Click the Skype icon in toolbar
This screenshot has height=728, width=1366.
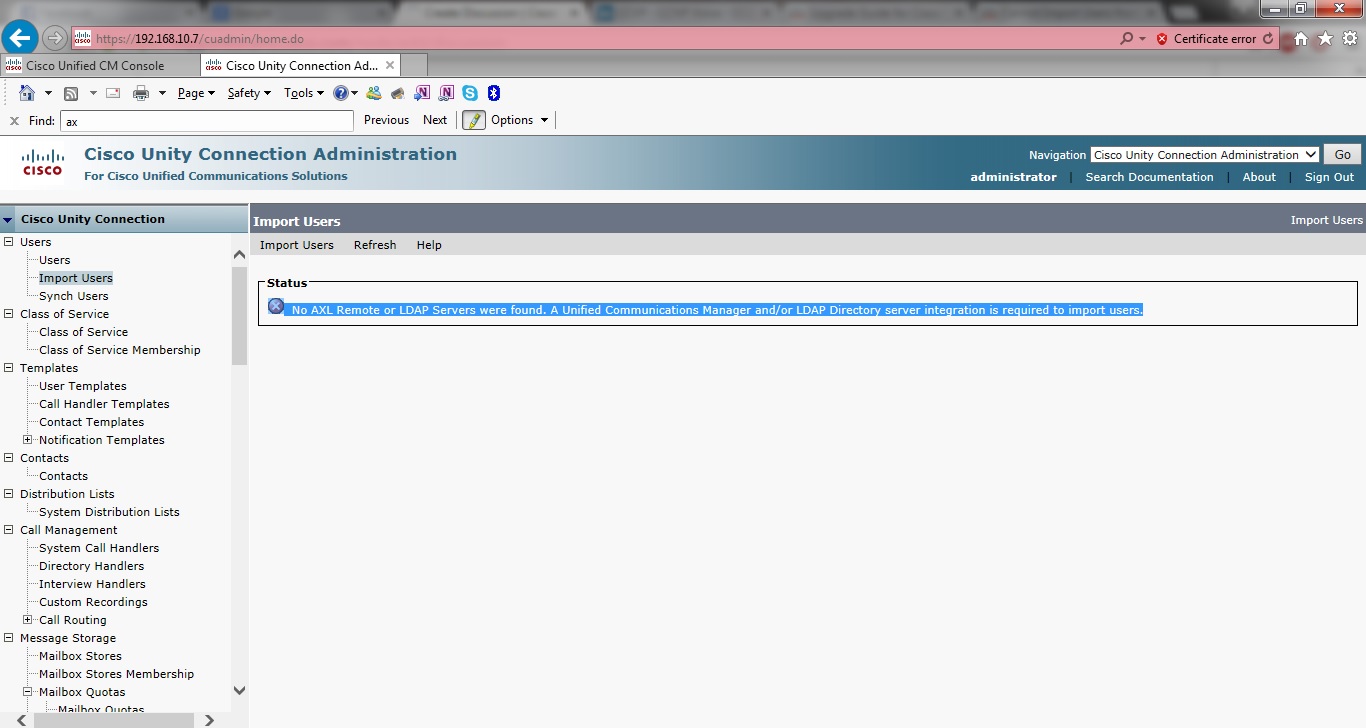pyautogui.click(x=470, y=93)
